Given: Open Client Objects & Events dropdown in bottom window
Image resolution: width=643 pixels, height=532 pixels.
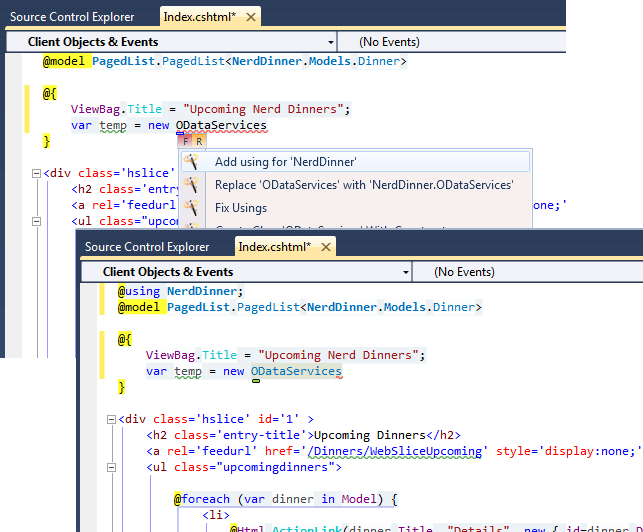Looking at the screenshot, I should (x=246, y=272).
